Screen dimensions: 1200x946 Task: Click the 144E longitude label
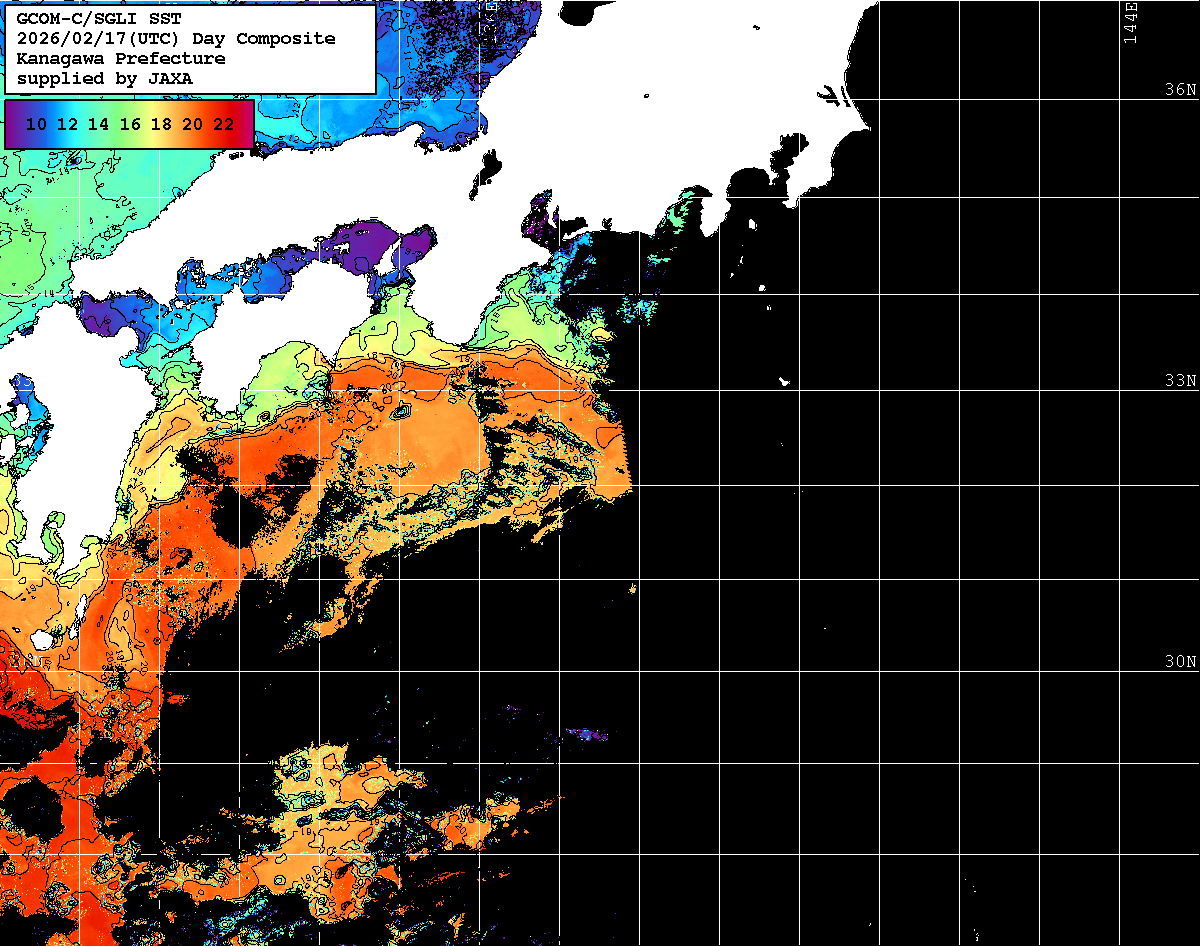coord(1130,22)
